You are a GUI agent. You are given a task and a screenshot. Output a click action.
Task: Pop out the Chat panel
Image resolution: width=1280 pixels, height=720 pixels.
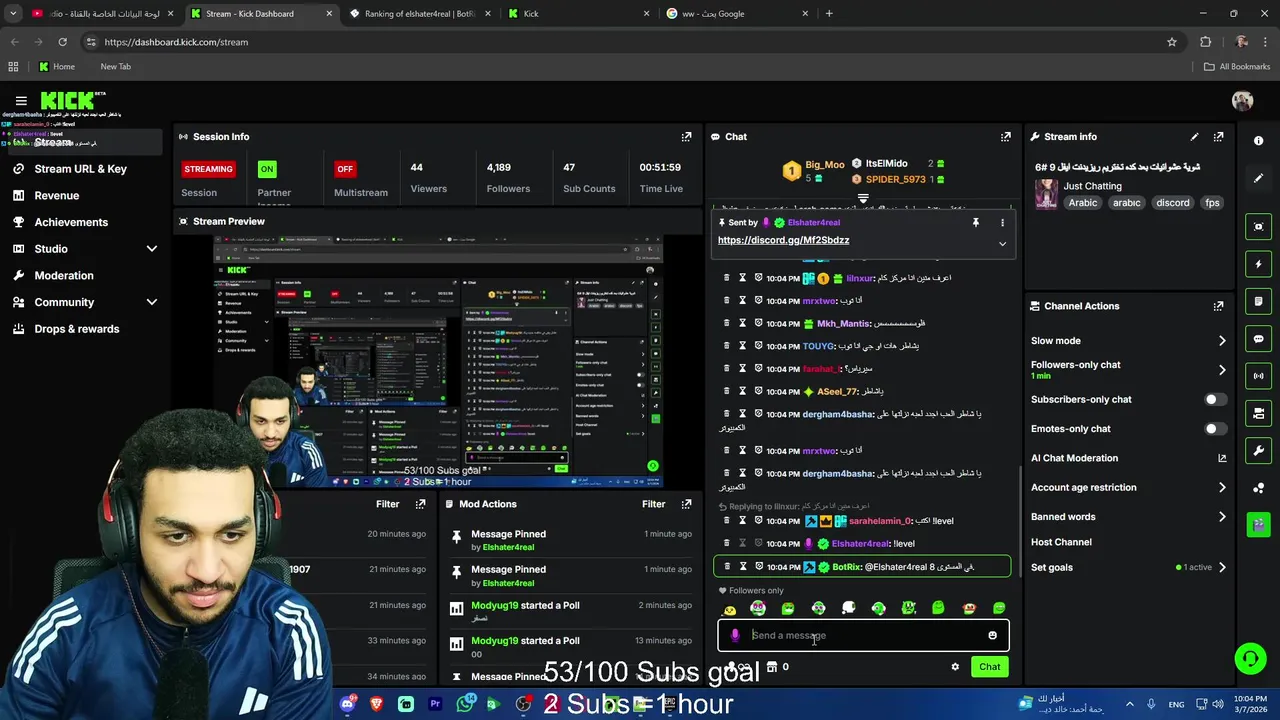[x=1005, y=137]
